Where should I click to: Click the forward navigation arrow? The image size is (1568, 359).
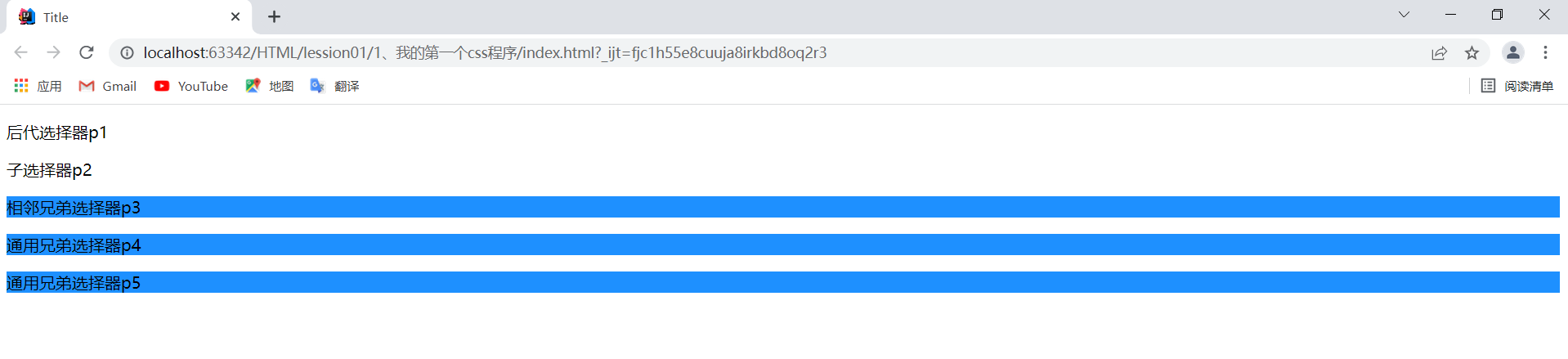coord(53,52)
